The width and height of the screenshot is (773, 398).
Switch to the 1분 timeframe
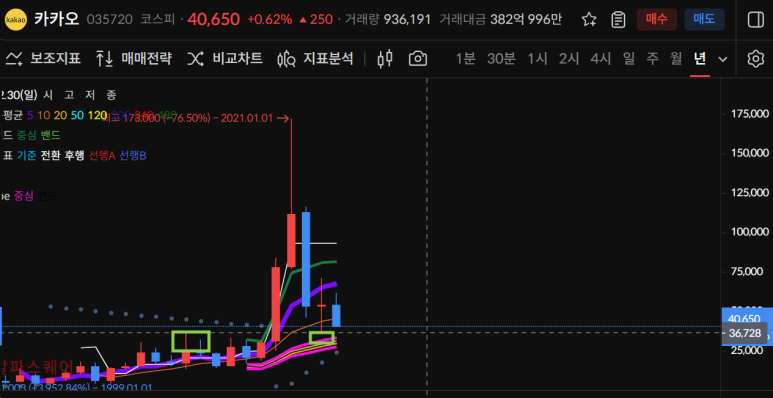pyautogui.click(x=465, y=59)
